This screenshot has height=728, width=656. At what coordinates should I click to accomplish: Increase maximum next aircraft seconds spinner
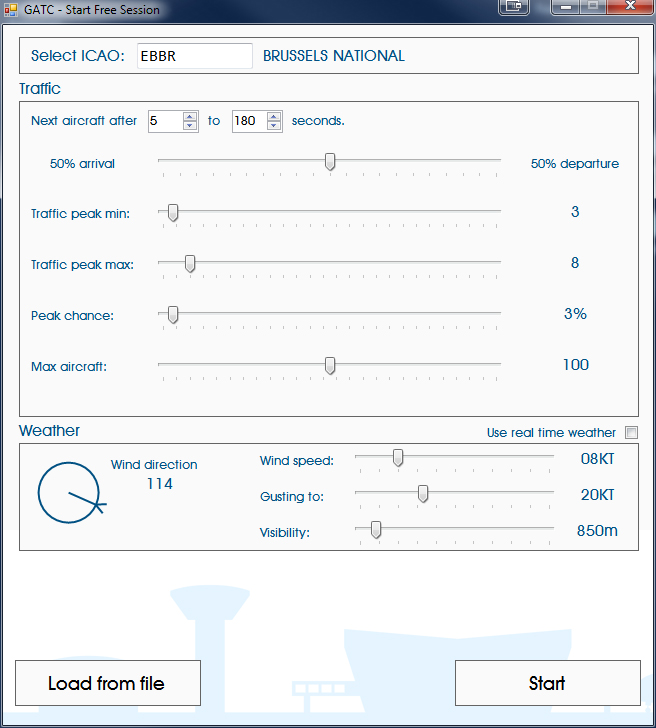(x=273, y=116)
